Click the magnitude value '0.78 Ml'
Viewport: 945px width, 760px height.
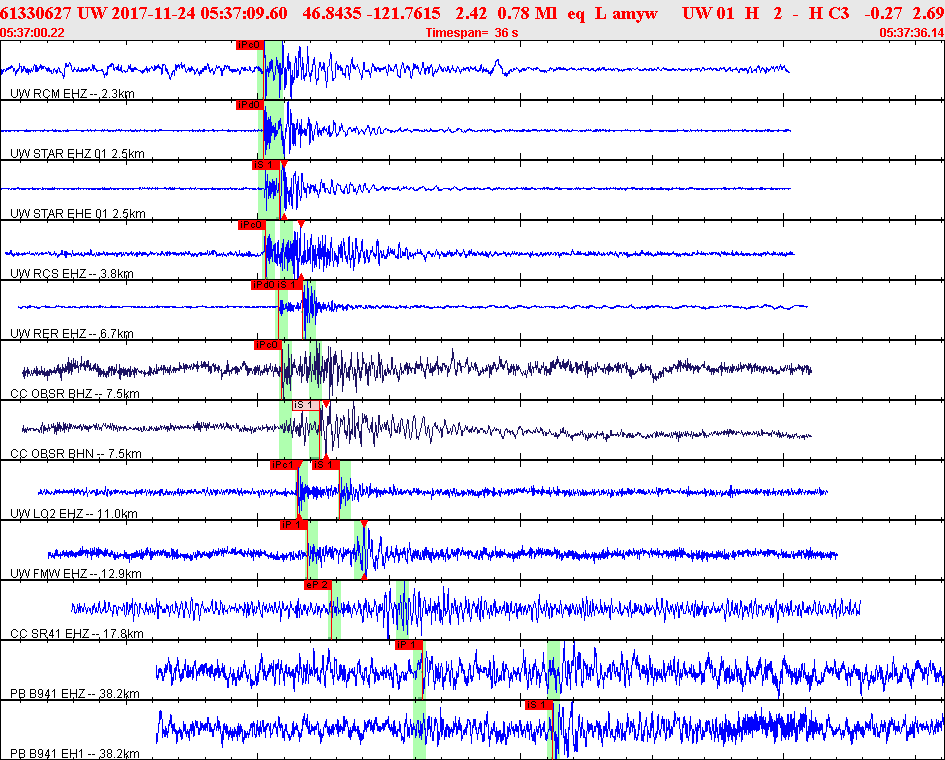coord(527,13)
